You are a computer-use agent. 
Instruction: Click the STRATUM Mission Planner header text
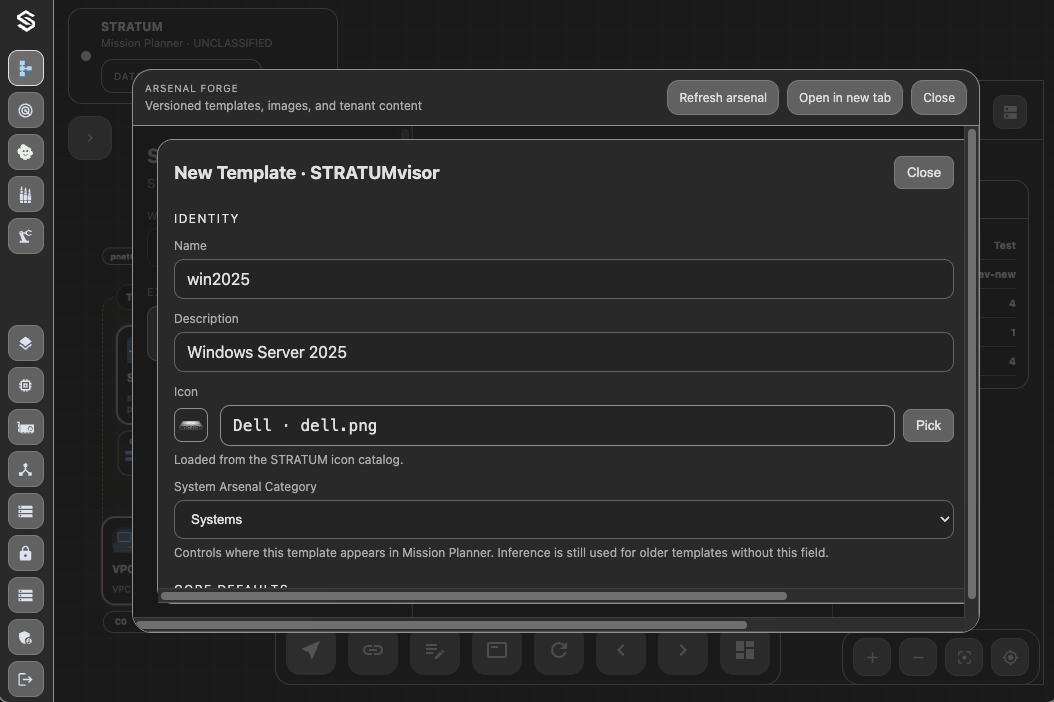186,34
